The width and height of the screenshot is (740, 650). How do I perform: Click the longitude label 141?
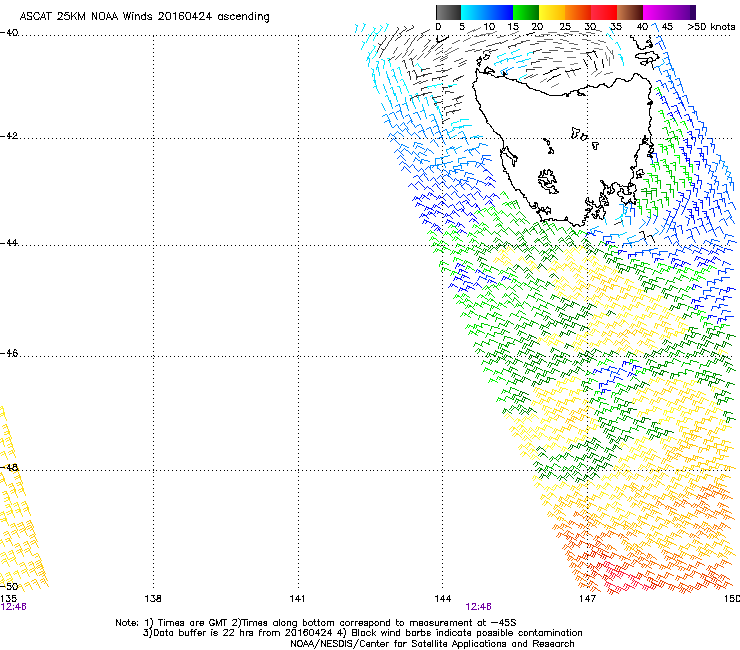297,599
